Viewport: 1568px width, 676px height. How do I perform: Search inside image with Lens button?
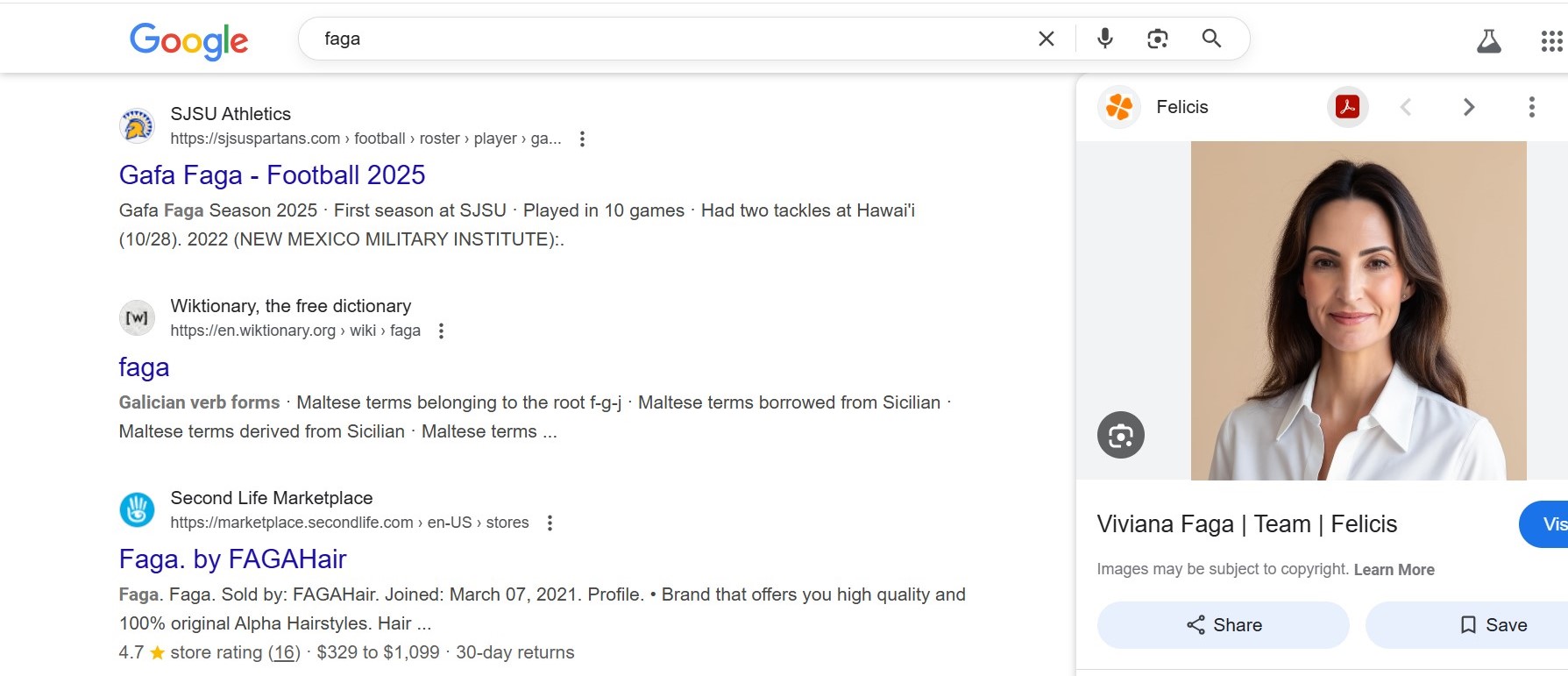(1121, 435)
